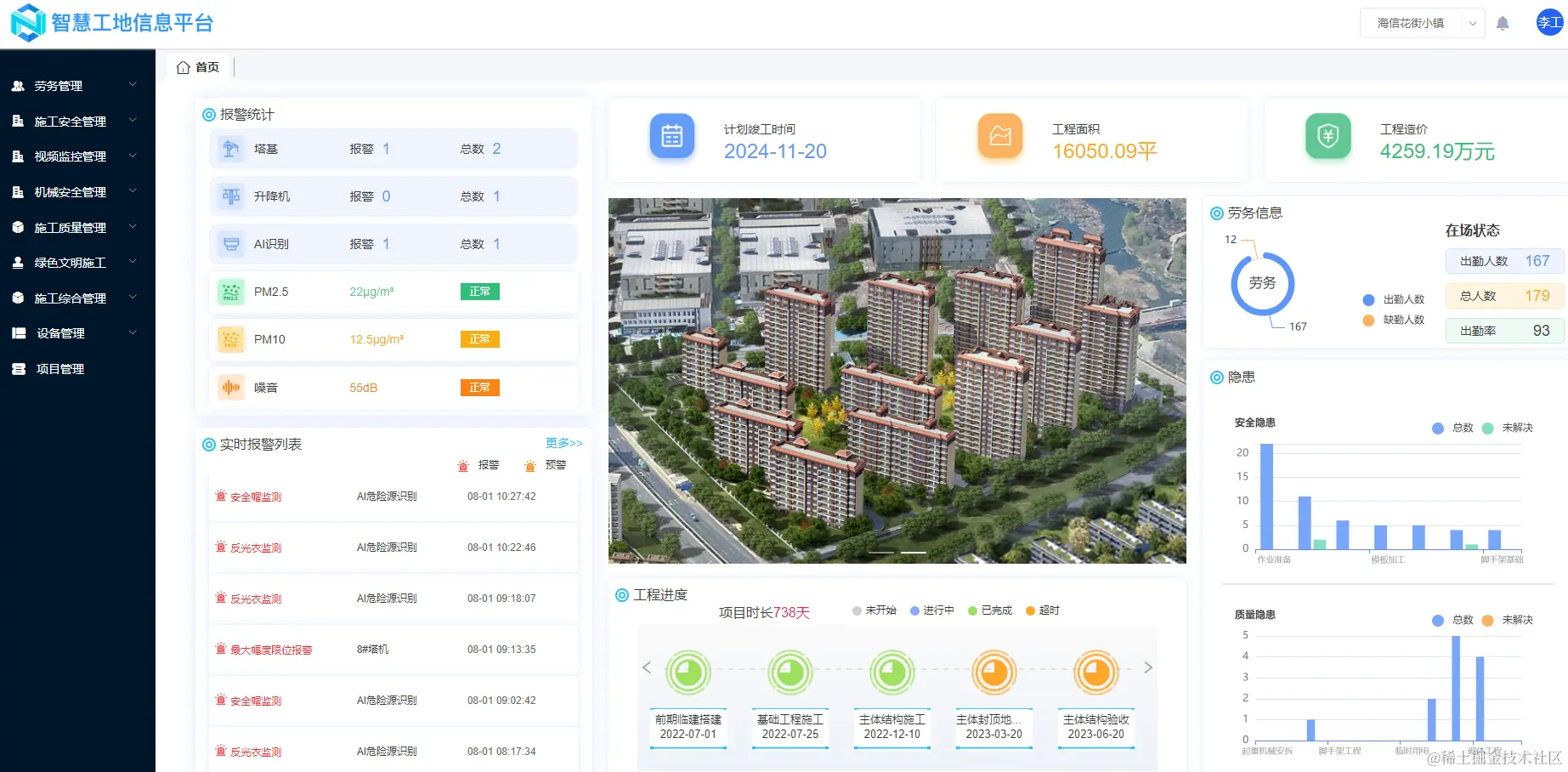Open the 安全帽监测 alarm at 10:27:42
The height and width of the screenshot is (772, 1568).
(393, 497)
